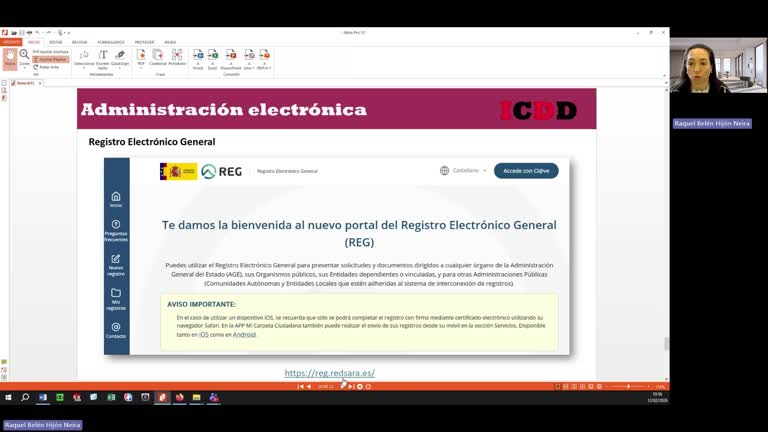Click the print icon in quick toolbar
Image resolution: width=768 pixels, height=432 pixels.
(29, 33)
